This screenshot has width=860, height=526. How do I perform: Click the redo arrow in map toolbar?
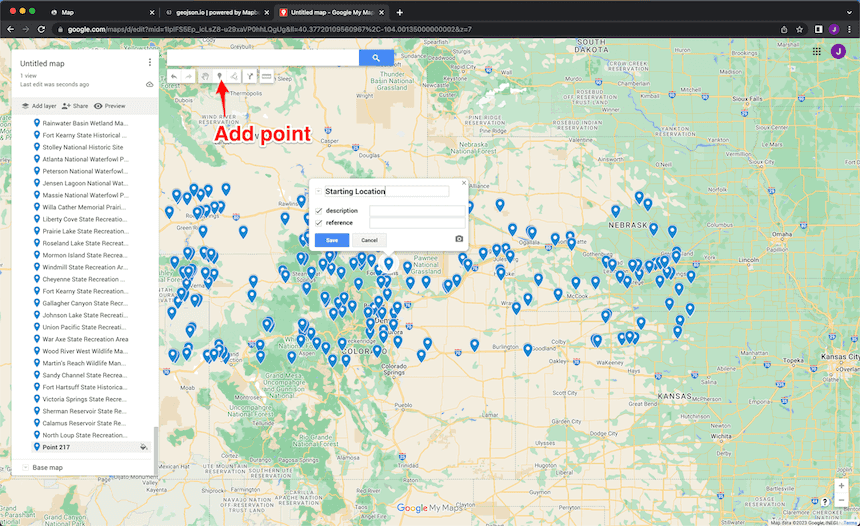point(189,77)
